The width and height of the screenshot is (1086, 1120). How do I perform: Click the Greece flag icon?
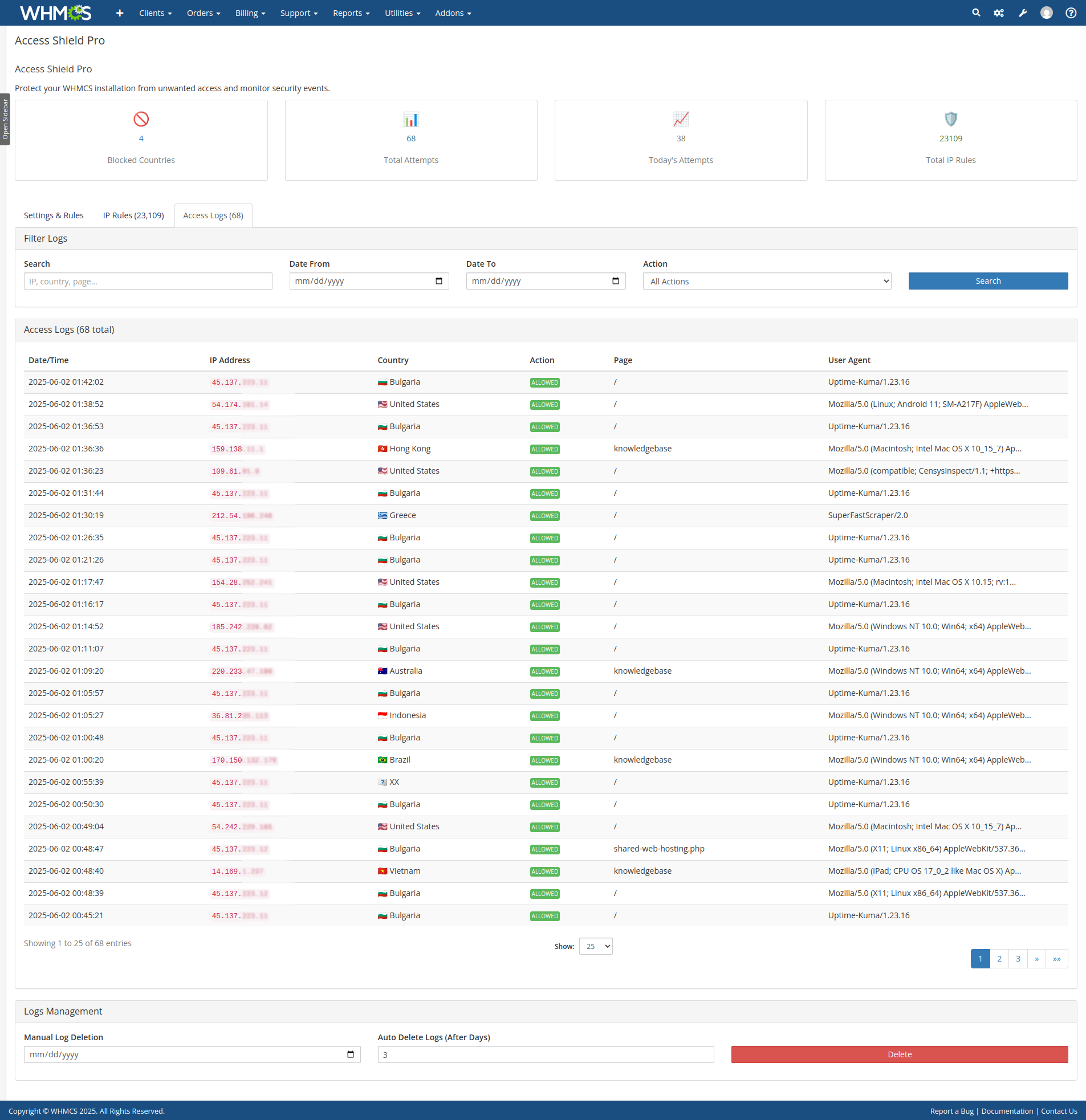click(x=383, y=515)
